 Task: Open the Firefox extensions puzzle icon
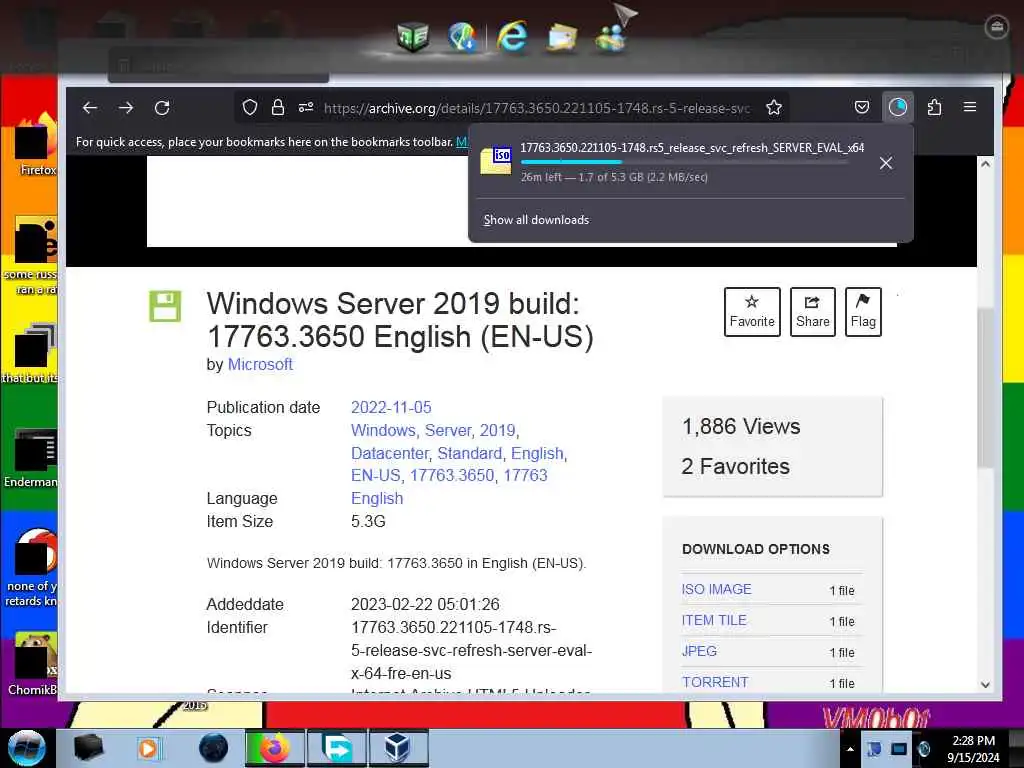click(x=935, y=107)
